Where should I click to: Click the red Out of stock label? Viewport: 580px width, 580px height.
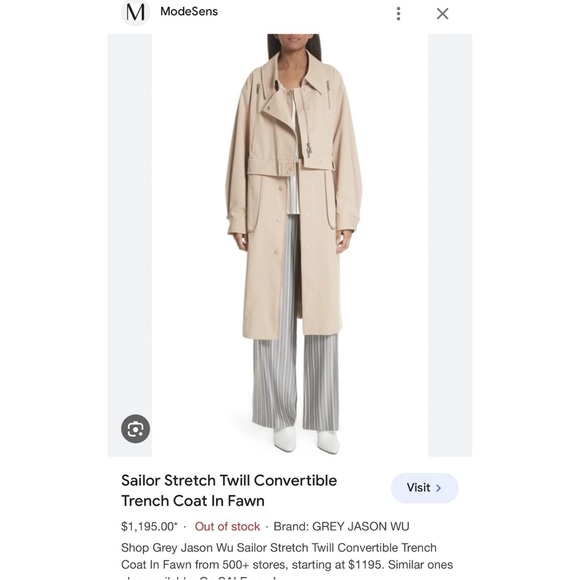point(227,526)
